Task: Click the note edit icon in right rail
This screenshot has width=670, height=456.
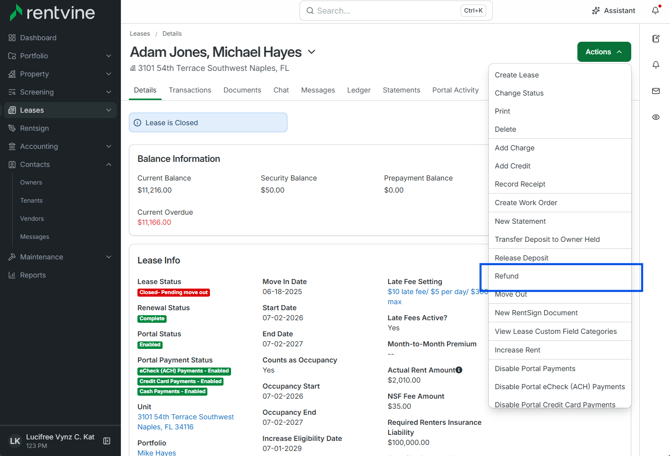Action: pos(656,39)
